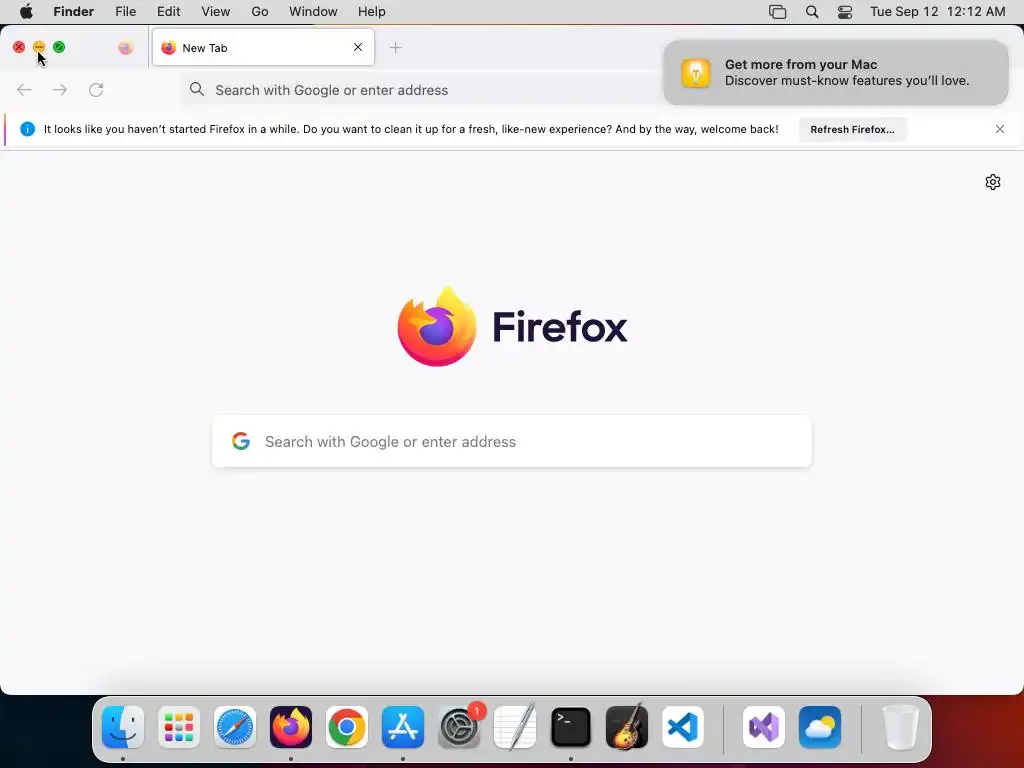Image resolution: width=1024 pixels, height=768 pixels.
Task: Open Terminal from the Dock
Action: [571, 727]
